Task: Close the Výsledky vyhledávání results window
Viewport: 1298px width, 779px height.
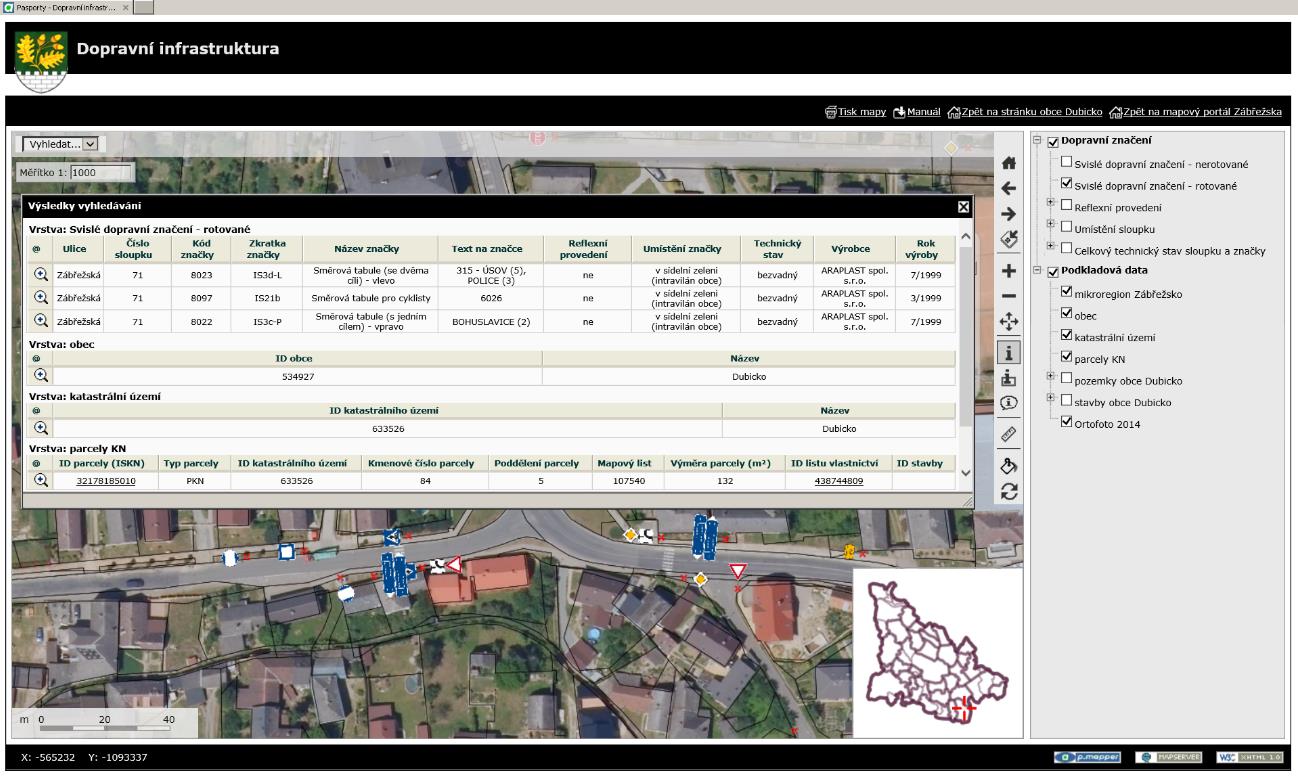Action: [964, 206]
